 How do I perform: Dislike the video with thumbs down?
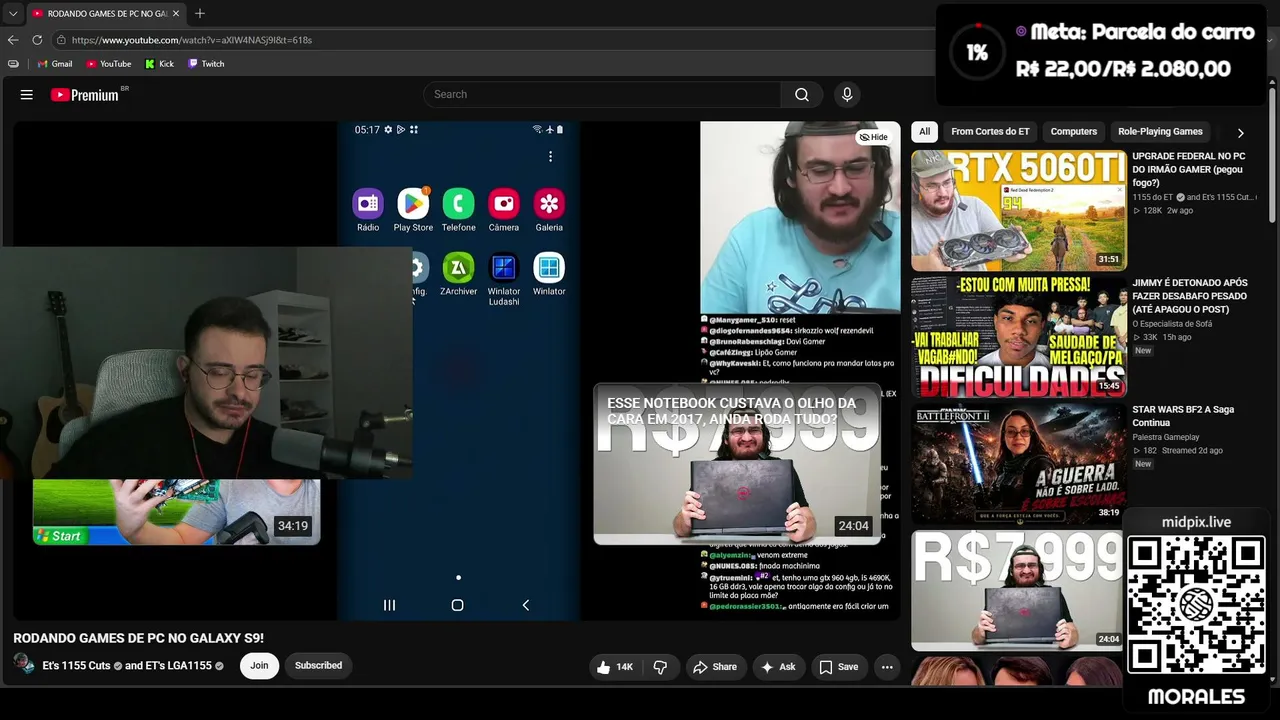click(660, 667)
